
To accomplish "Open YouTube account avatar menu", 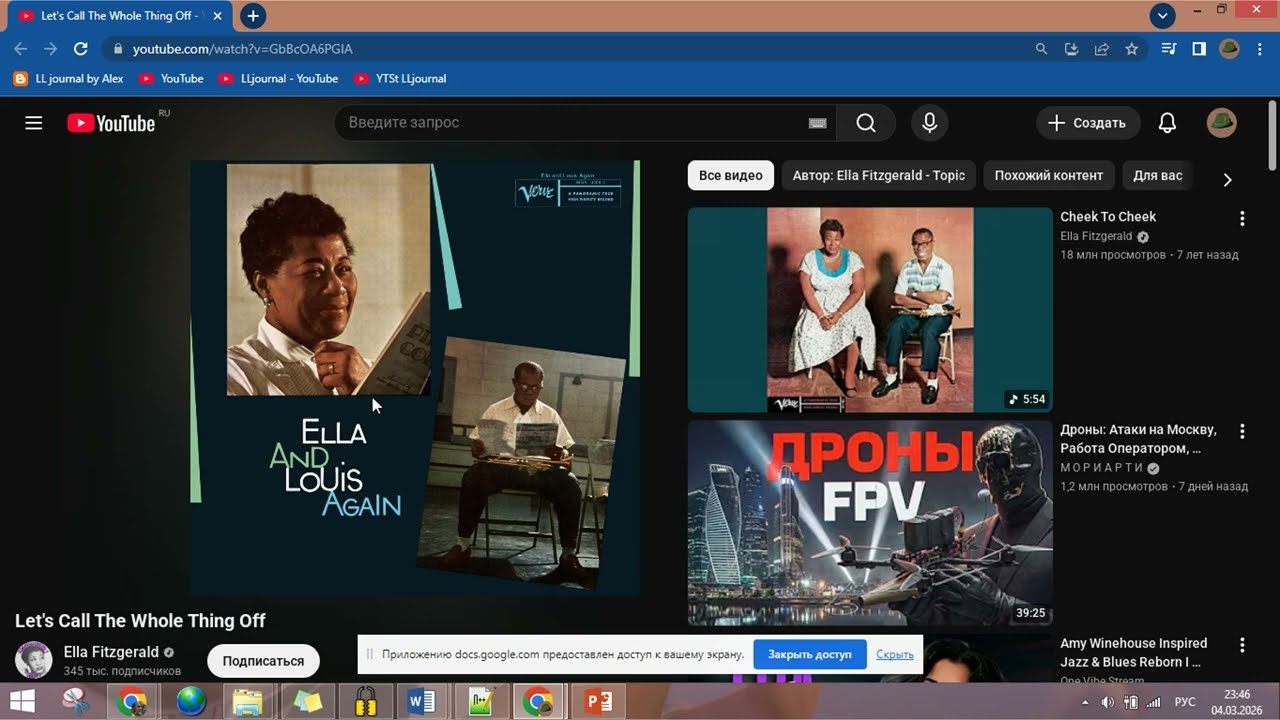I will tap(1222, 123).
